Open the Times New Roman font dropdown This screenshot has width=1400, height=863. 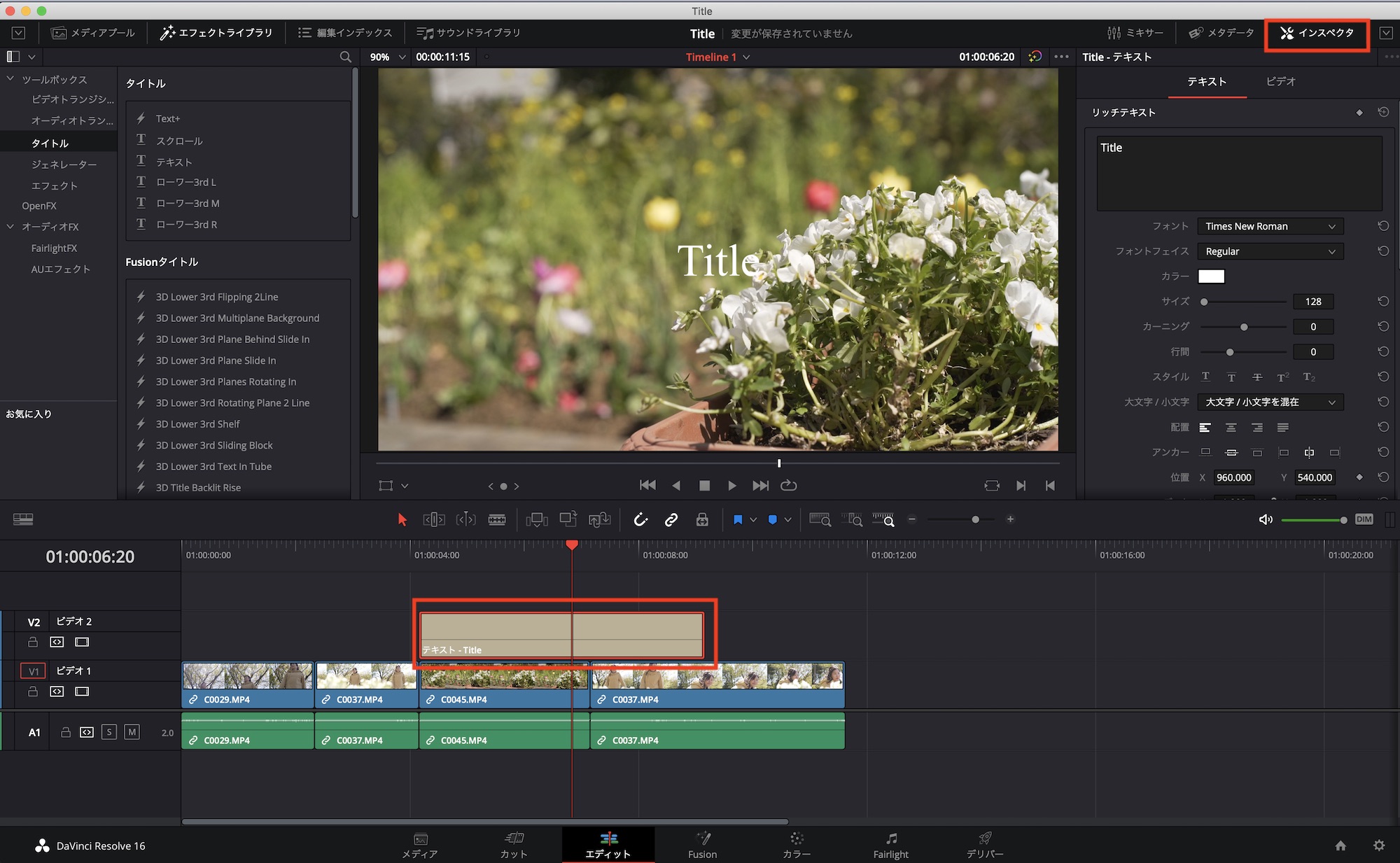pyautogui.click(x=1270, y=226)
